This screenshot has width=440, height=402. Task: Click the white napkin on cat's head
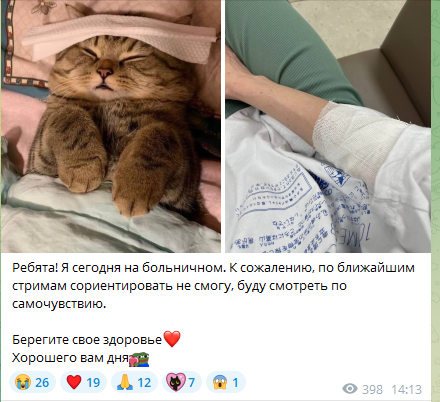point(119,37)
